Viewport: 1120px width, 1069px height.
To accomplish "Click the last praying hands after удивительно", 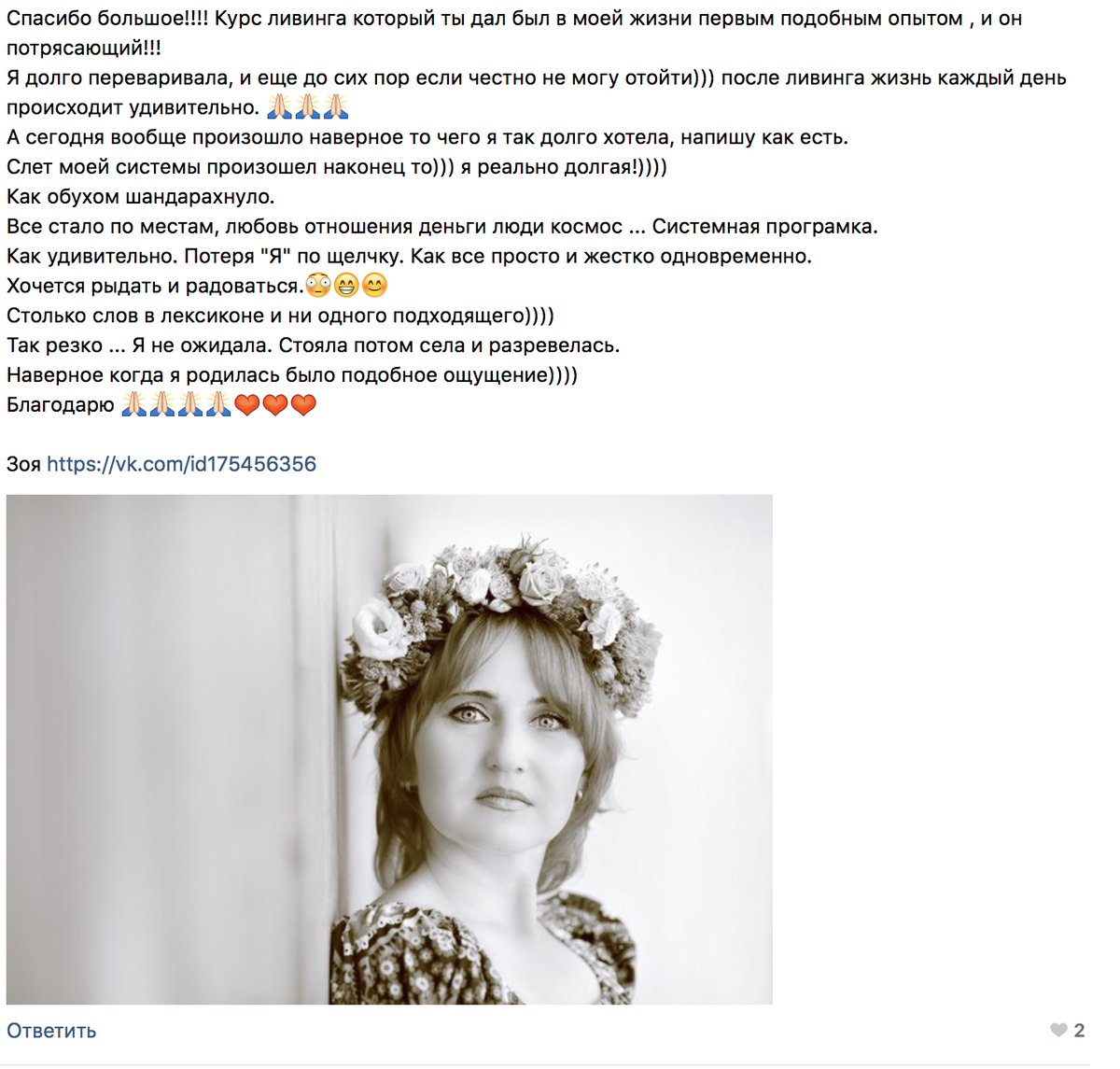I will (x=335, y=107).
